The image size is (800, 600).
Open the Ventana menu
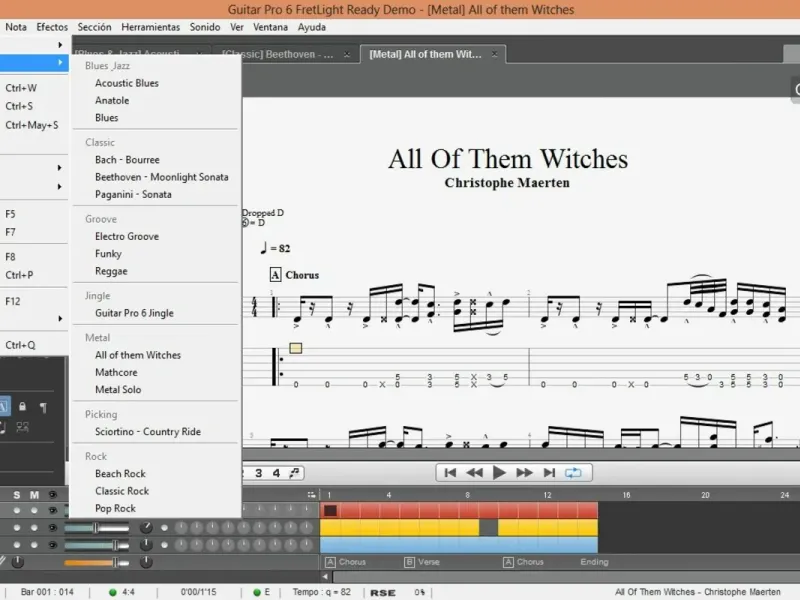point(270,27)
